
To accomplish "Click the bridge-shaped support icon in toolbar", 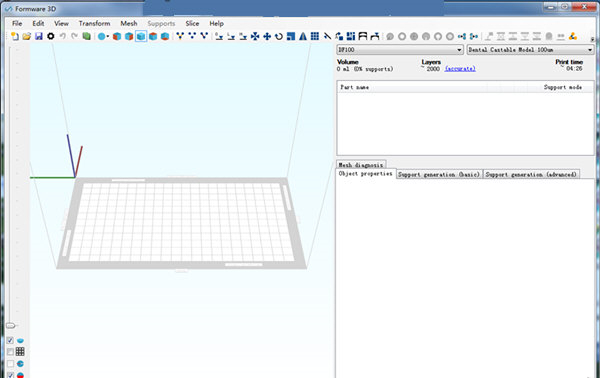I will pos(363,36).
